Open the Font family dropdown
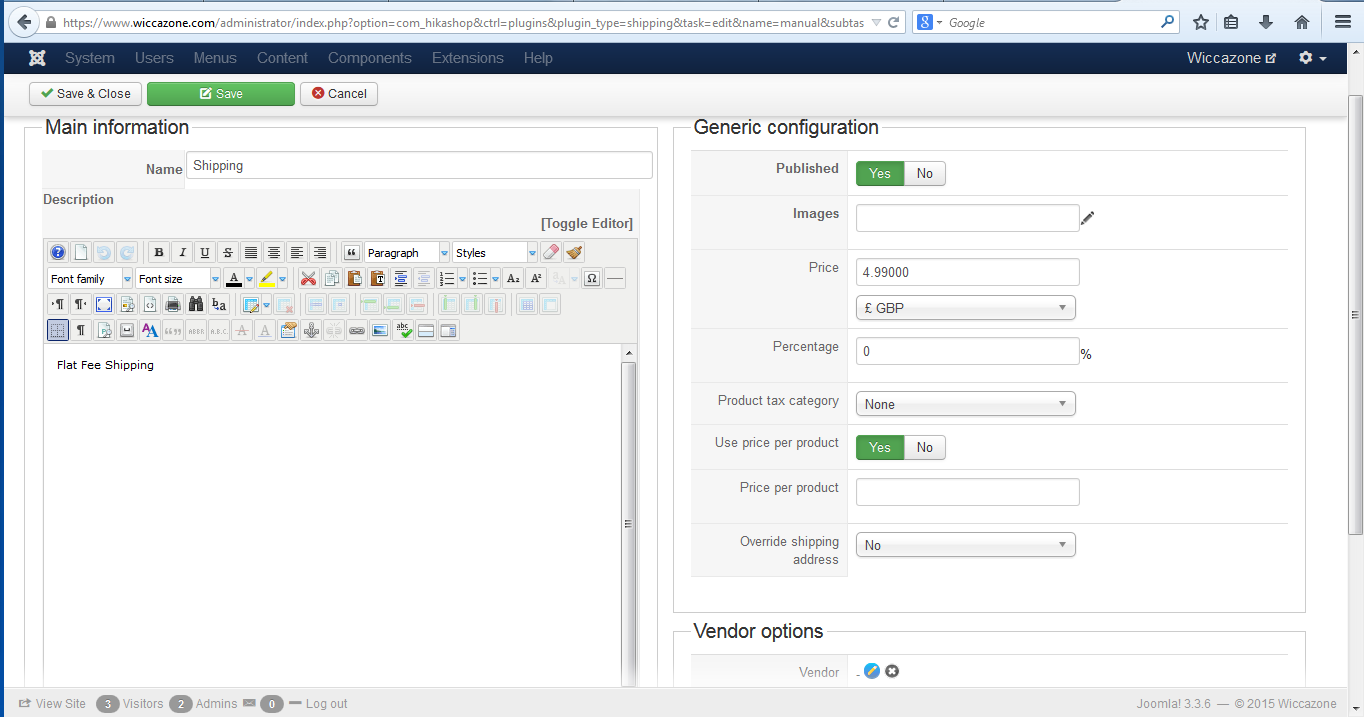Screen dimensions: 1364x717 coord(90,279)
